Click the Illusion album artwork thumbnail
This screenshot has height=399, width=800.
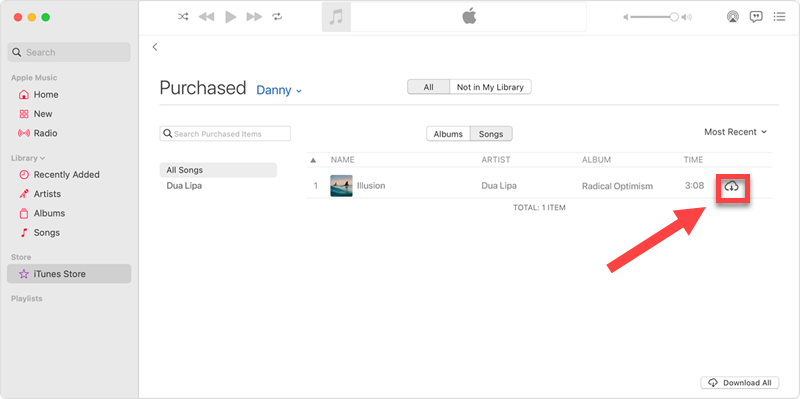coord(341,186)
